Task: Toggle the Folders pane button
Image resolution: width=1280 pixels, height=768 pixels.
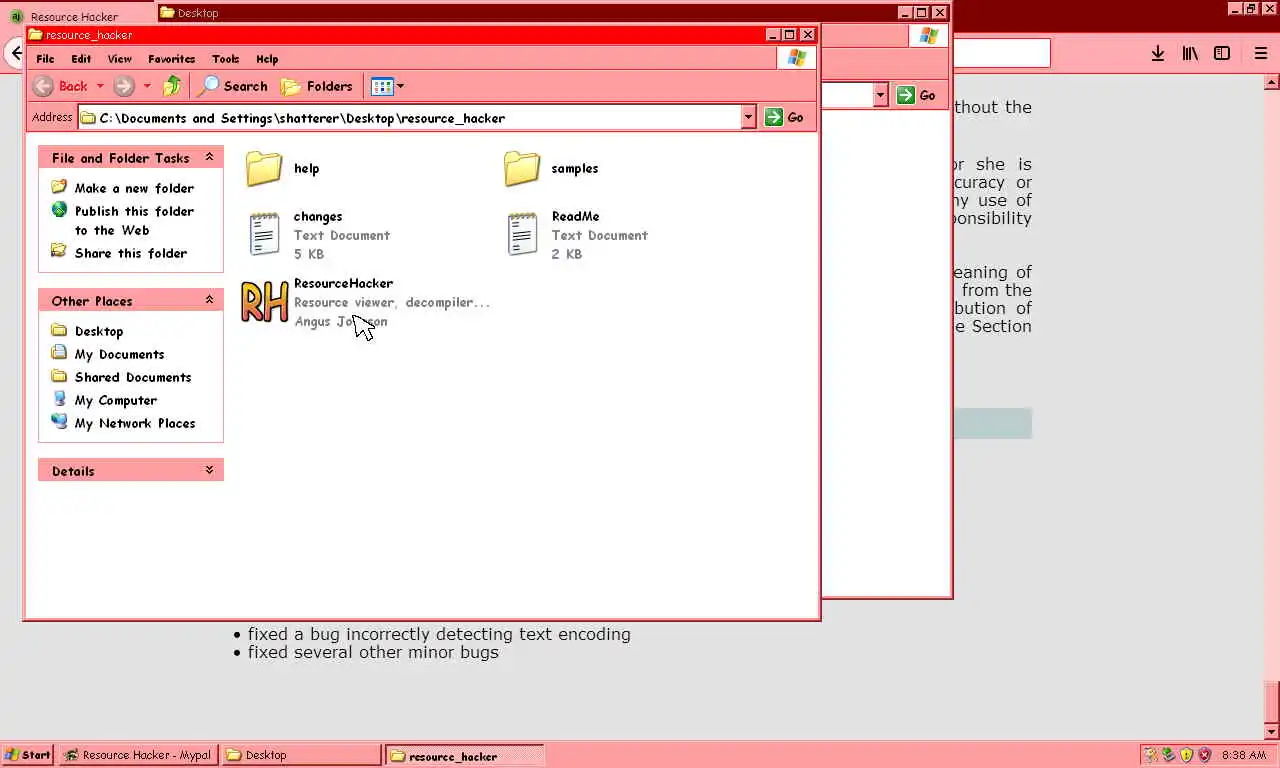Action: [x=317, y=86]
